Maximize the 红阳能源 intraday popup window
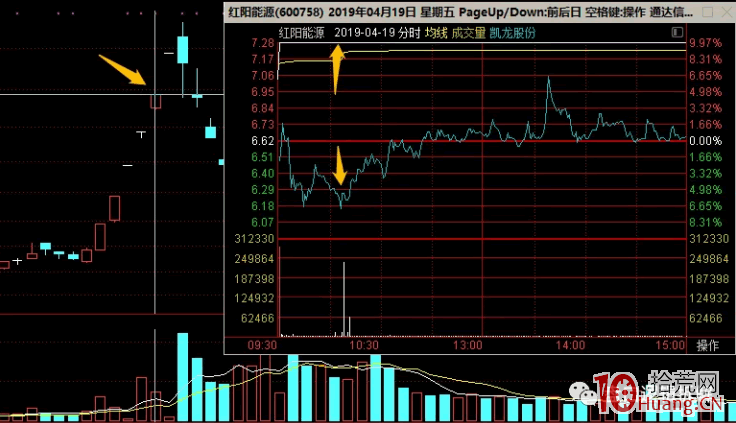The image size is (736, 423). click(x=707, y=12)
